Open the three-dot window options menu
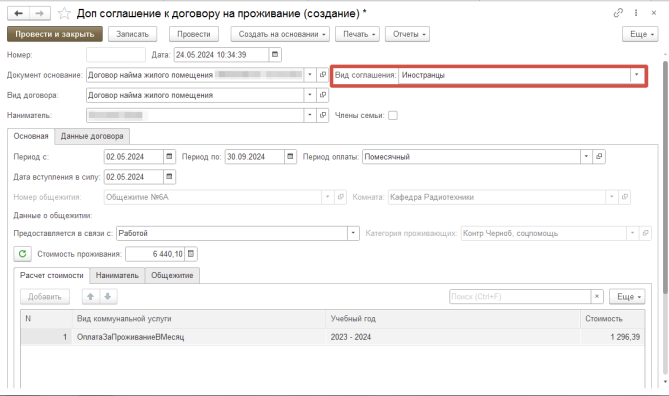This screenshot has height=396, width=669. (636, 13)
